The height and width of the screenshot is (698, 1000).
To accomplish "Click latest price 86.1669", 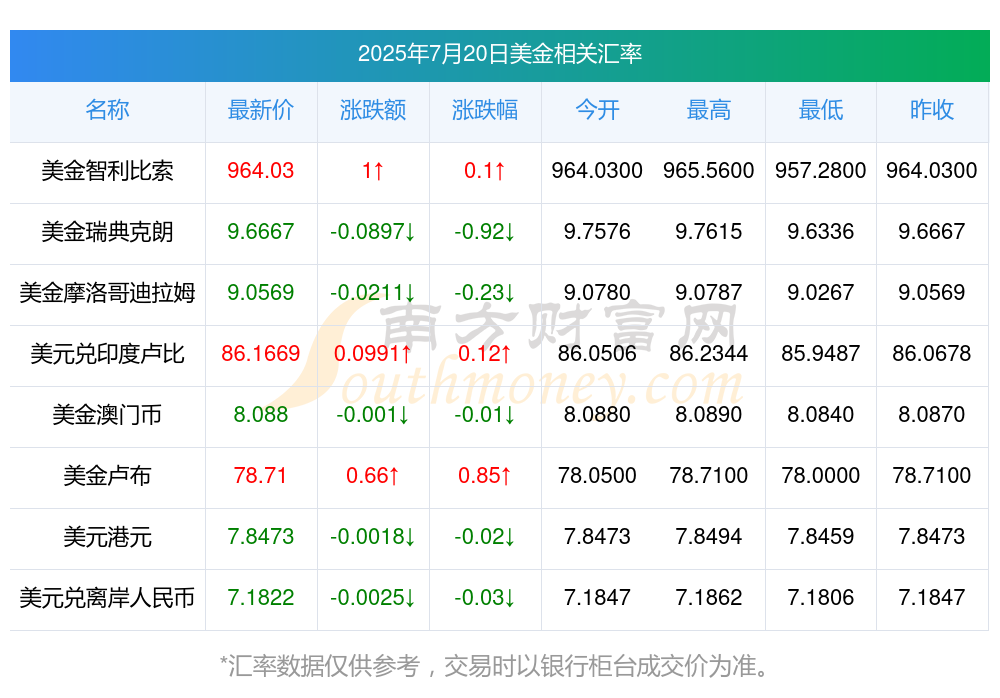I will (261, 353).
